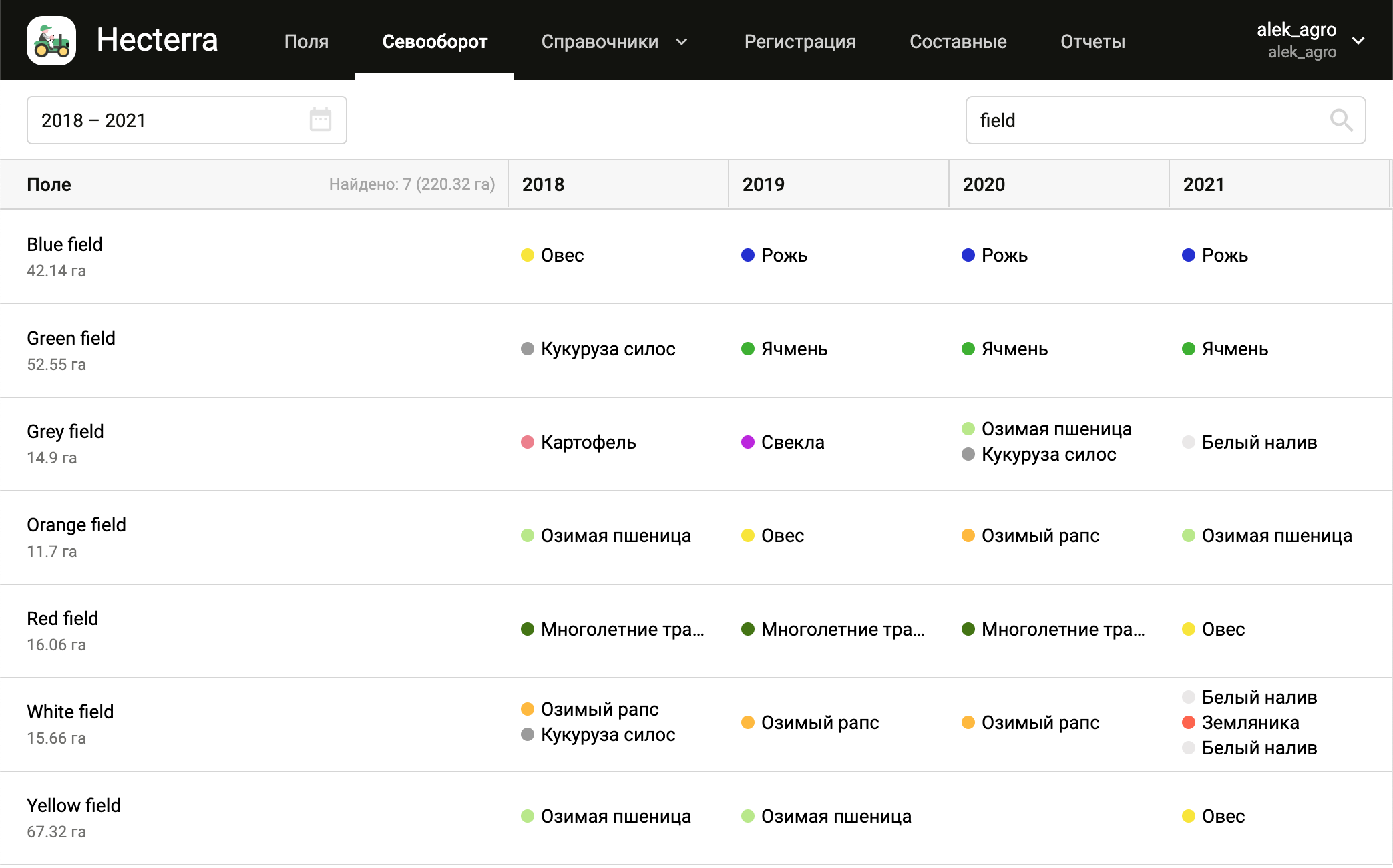This screenshot has width=1393, height=868.
Task: Expand the Справочники dropdown arrow
Action: [x=682, y=42]
